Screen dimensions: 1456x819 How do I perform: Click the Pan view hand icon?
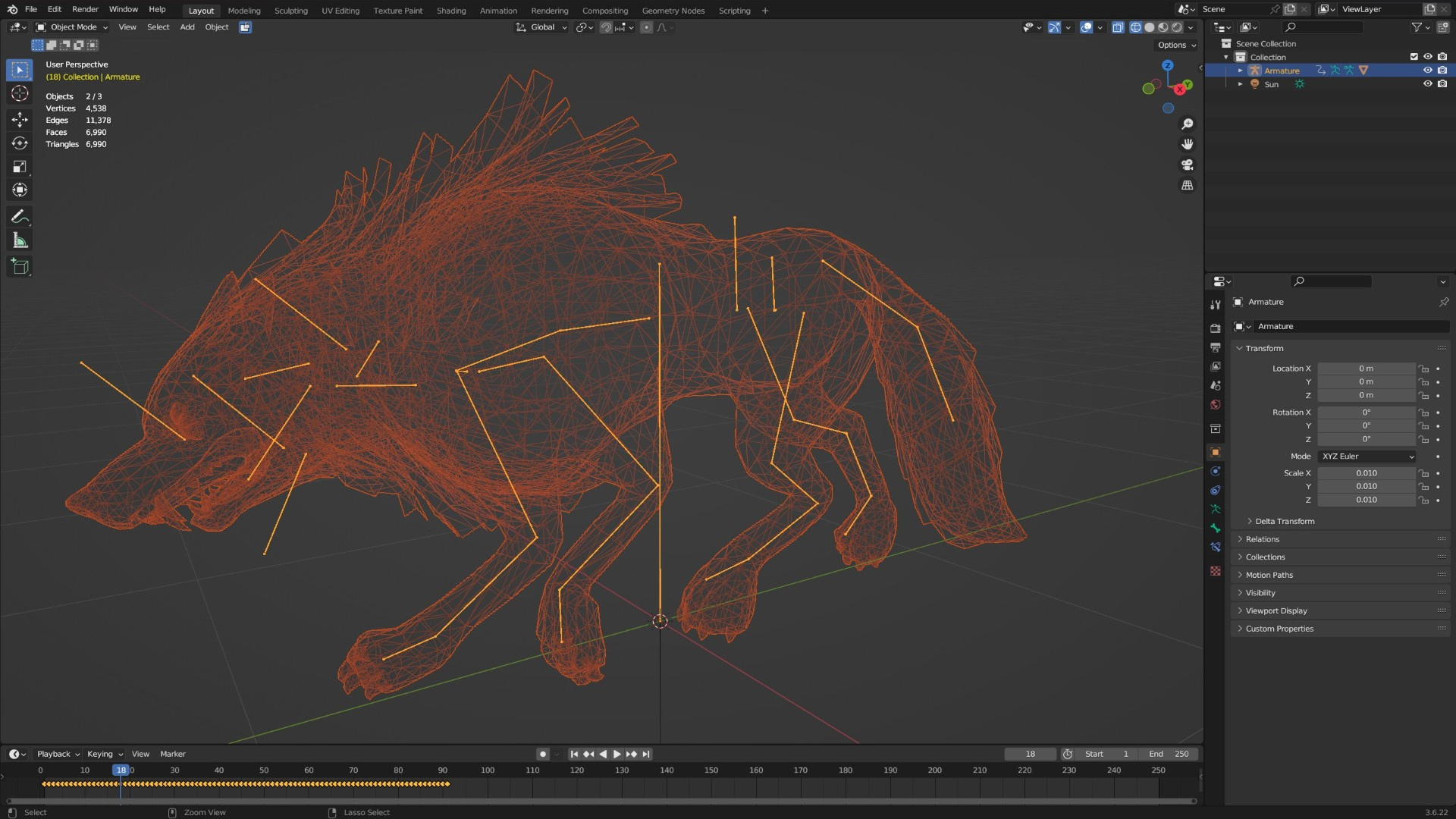1188,144
